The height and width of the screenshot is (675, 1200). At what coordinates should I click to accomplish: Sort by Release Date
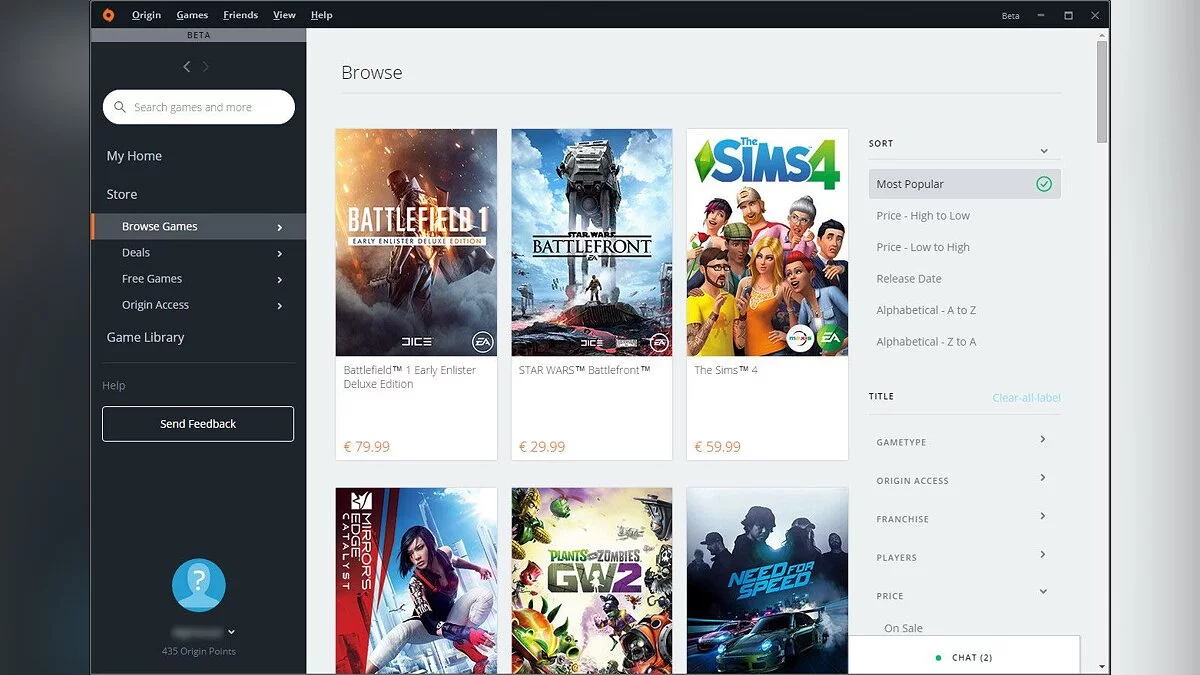click(x=909, y=279)
